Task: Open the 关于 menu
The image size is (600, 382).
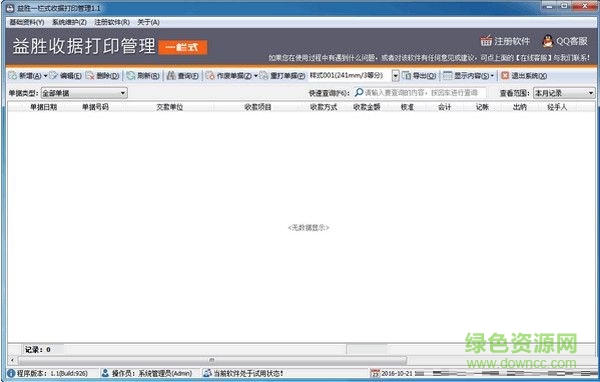Action: 148,22
